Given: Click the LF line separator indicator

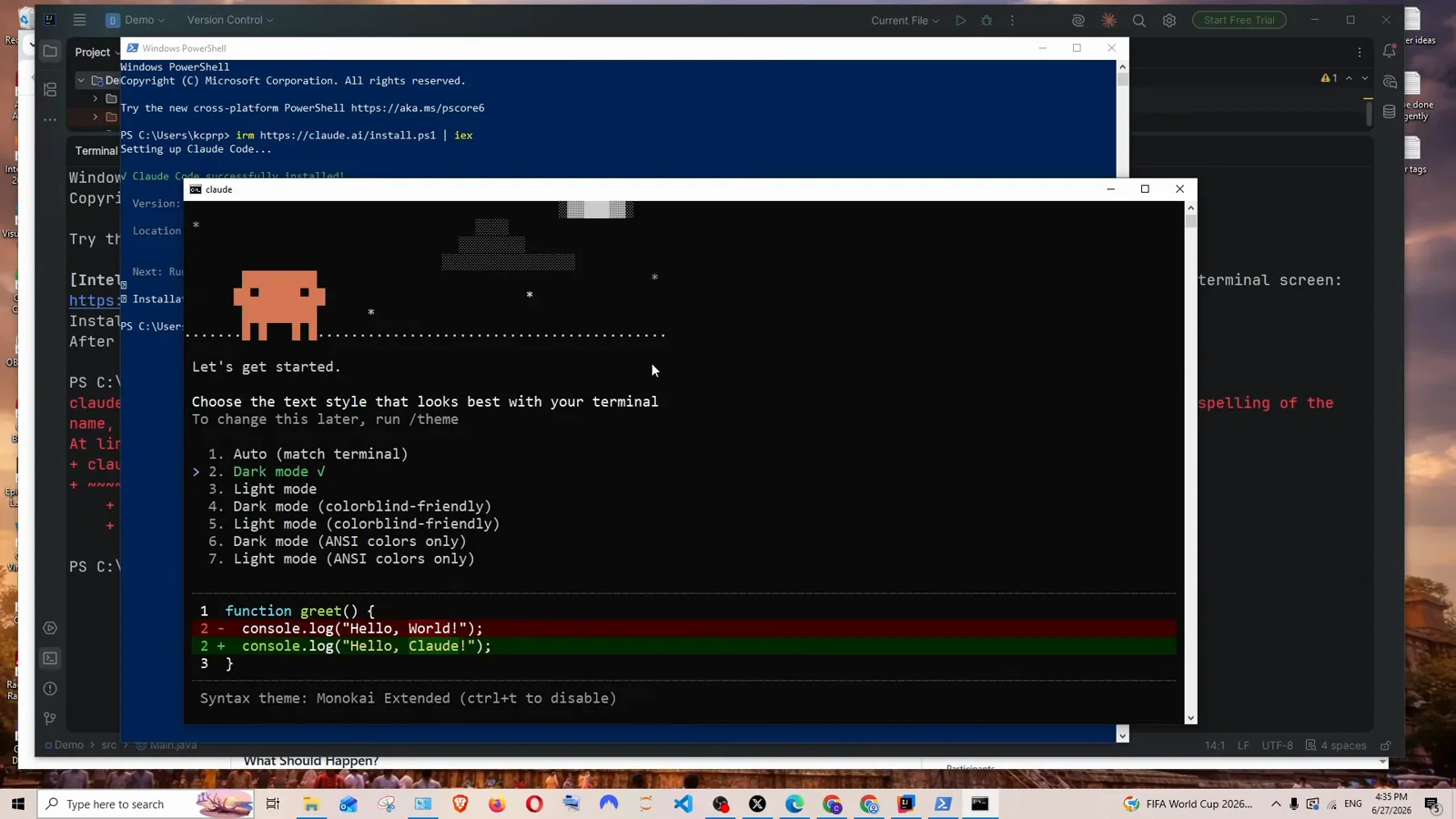Looking at the screenshot, I should [x=1243, y=745].
